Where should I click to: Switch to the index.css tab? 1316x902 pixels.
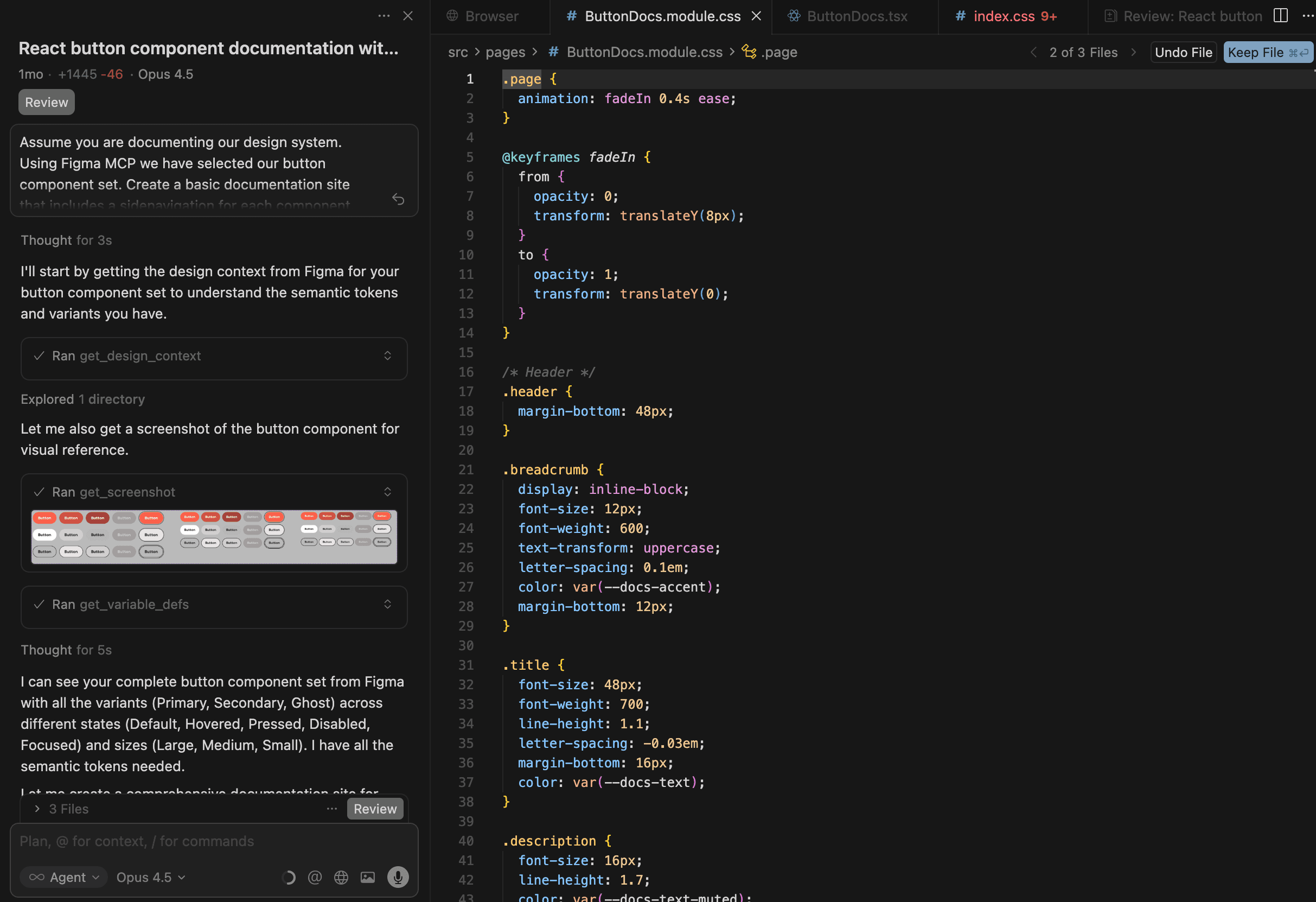tap(1004, 16)
